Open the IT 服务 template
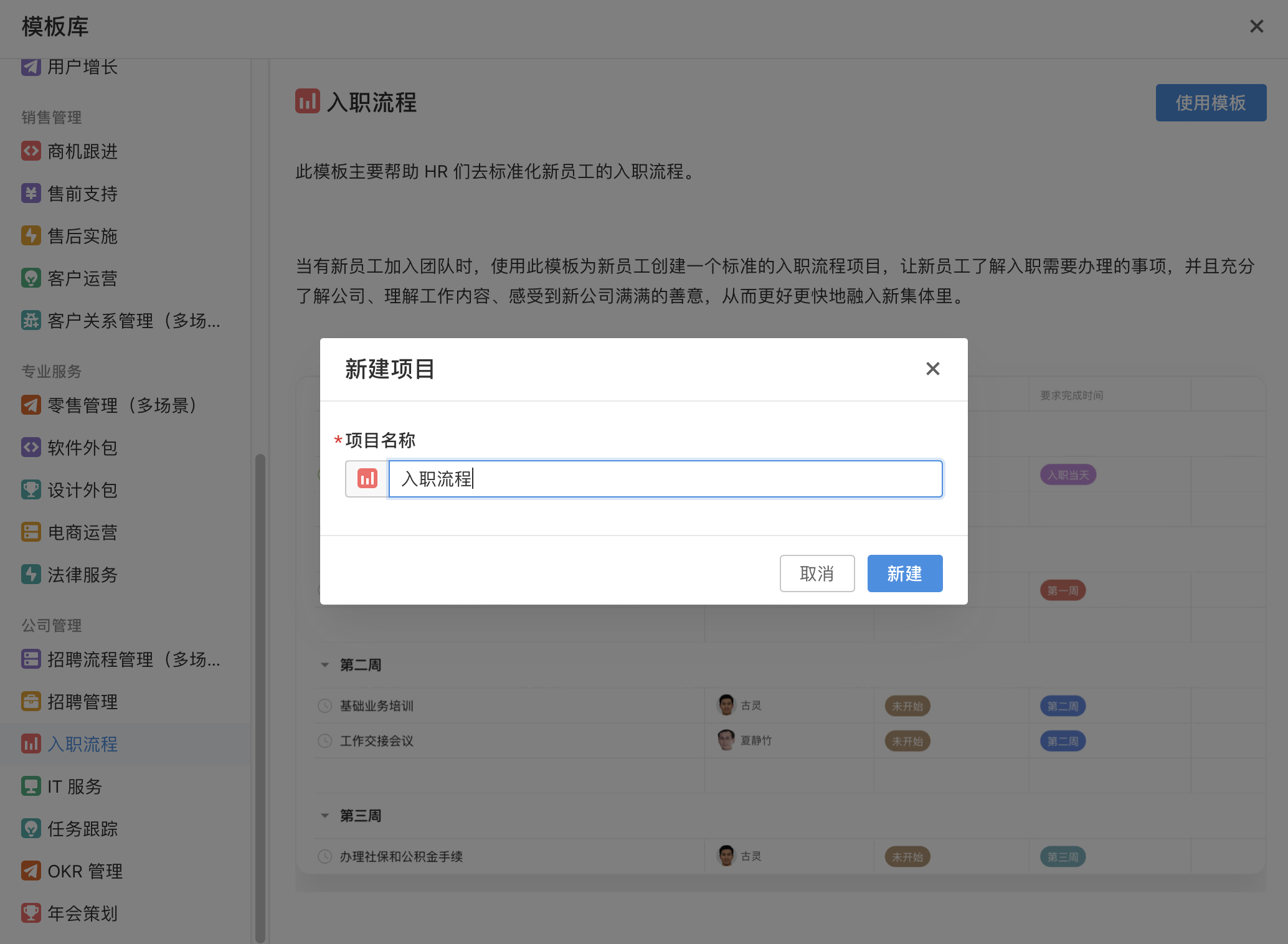 tap(75, 786)
